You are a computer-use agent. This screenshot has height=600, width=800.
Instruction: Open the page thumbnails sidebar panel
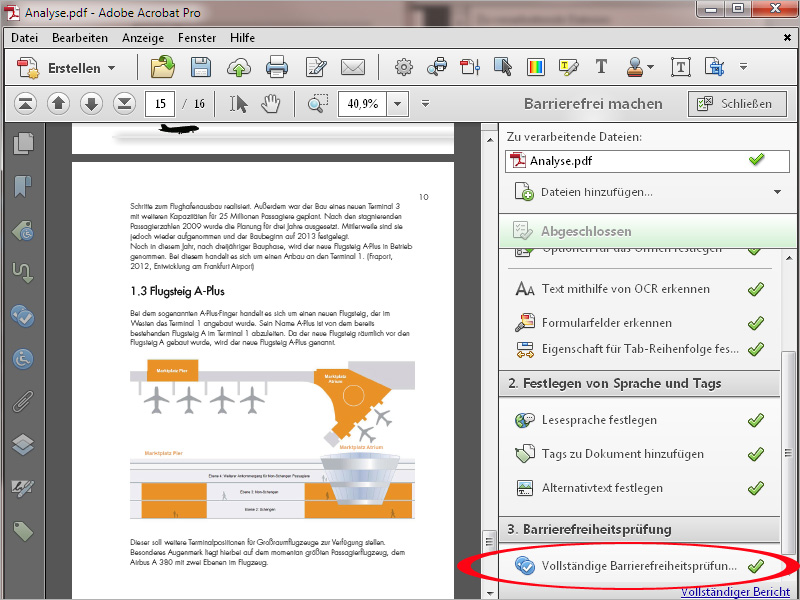[x=23, y=143]
